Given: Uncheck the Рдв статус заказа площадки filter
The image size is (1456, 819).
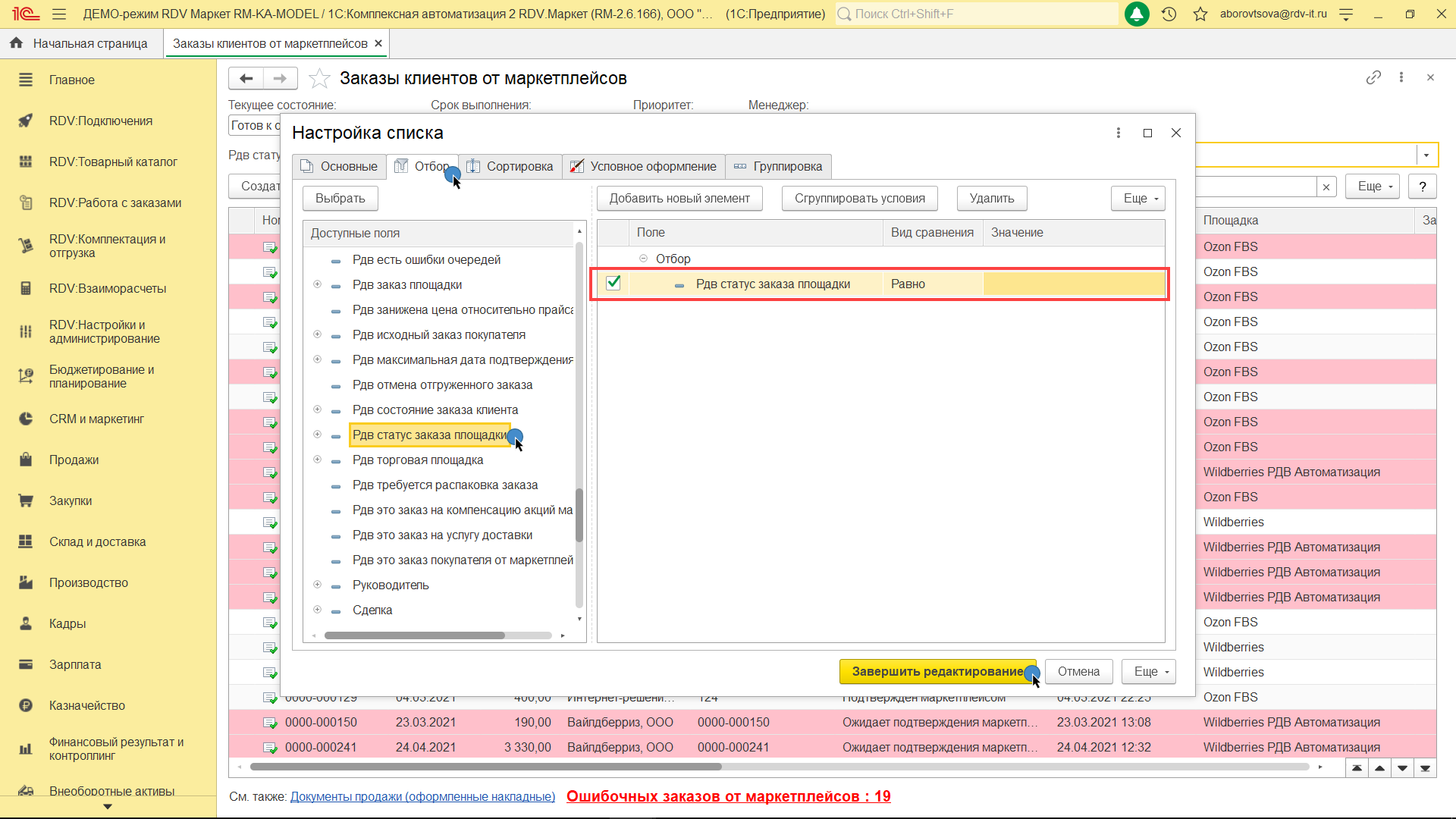Looking at the screenshot, I should [613, 283].
